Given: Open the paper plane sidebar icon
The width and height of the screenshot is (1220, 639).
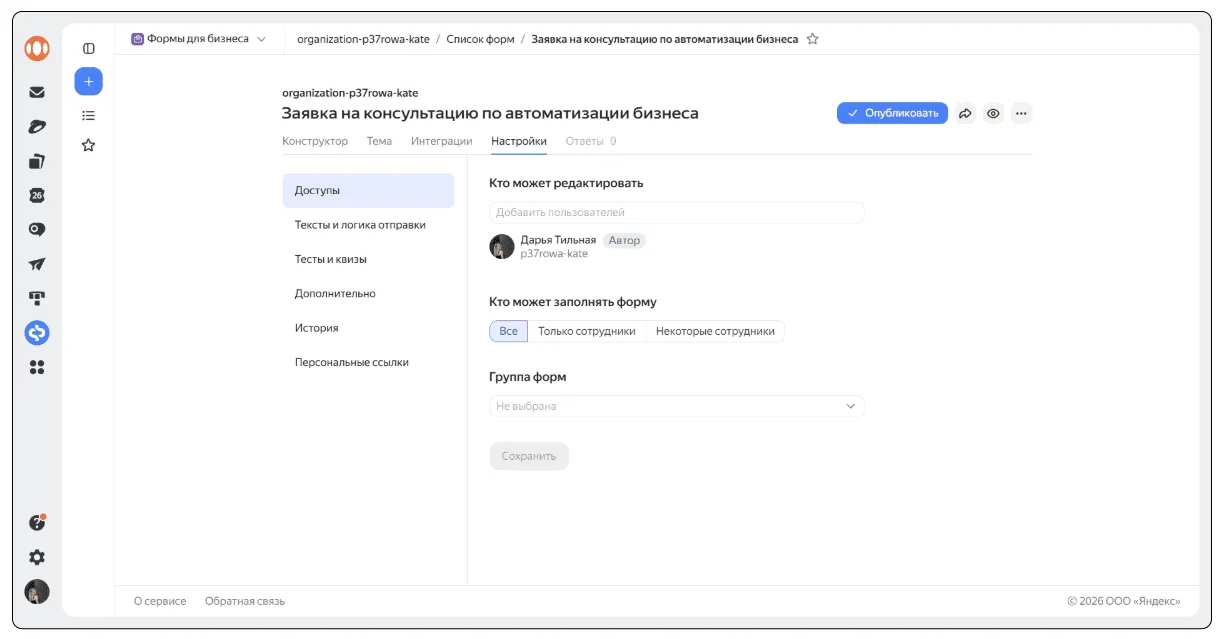Looking at the screenshot, I should coord(37,264).
